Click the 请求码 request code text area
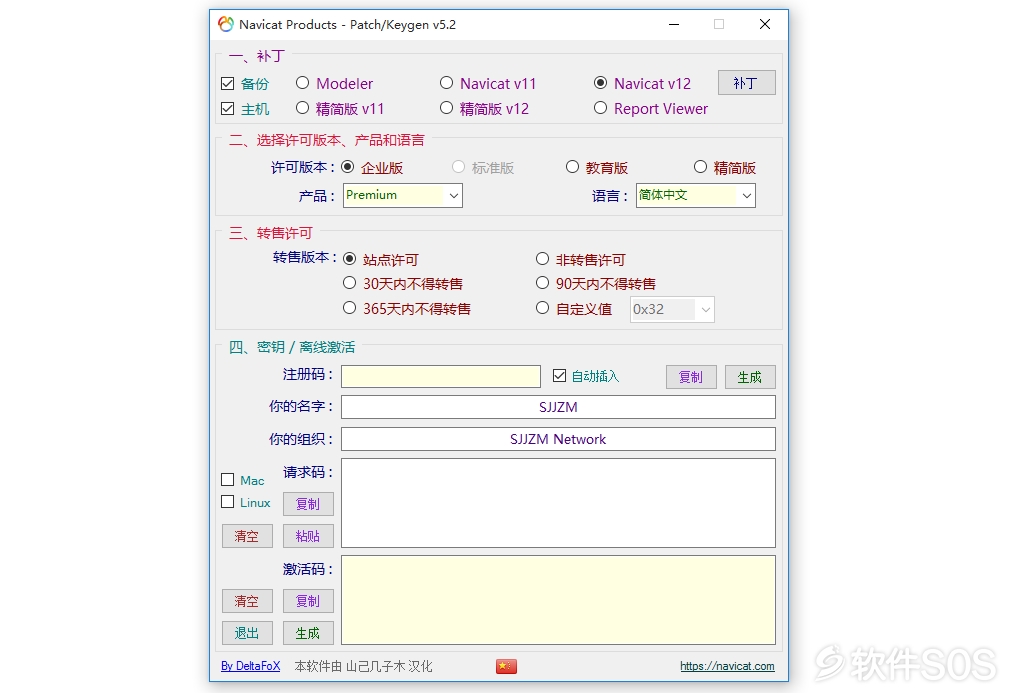 coord(558,503)
